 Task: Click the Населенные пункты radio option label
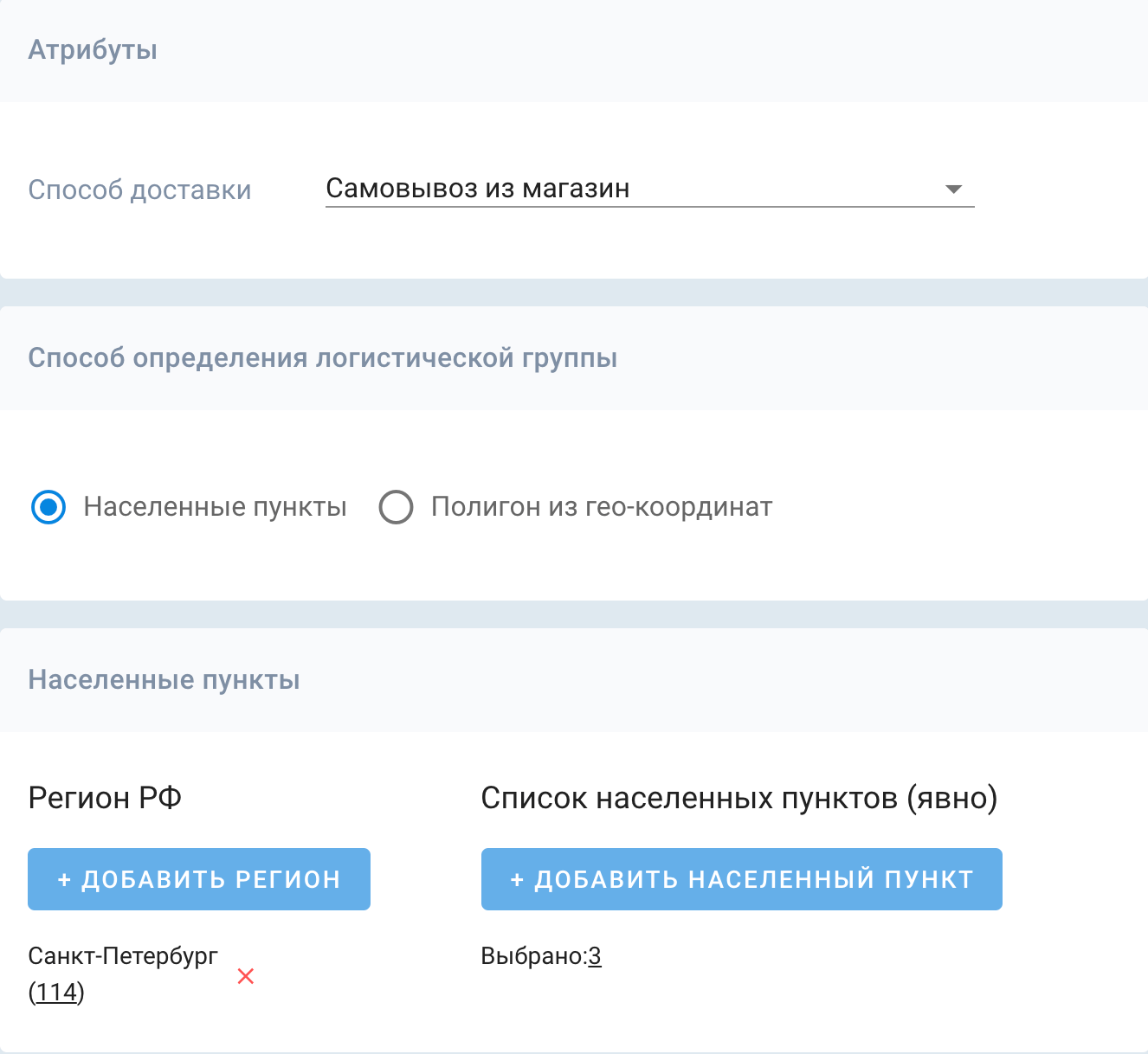[x=215, y=507]
